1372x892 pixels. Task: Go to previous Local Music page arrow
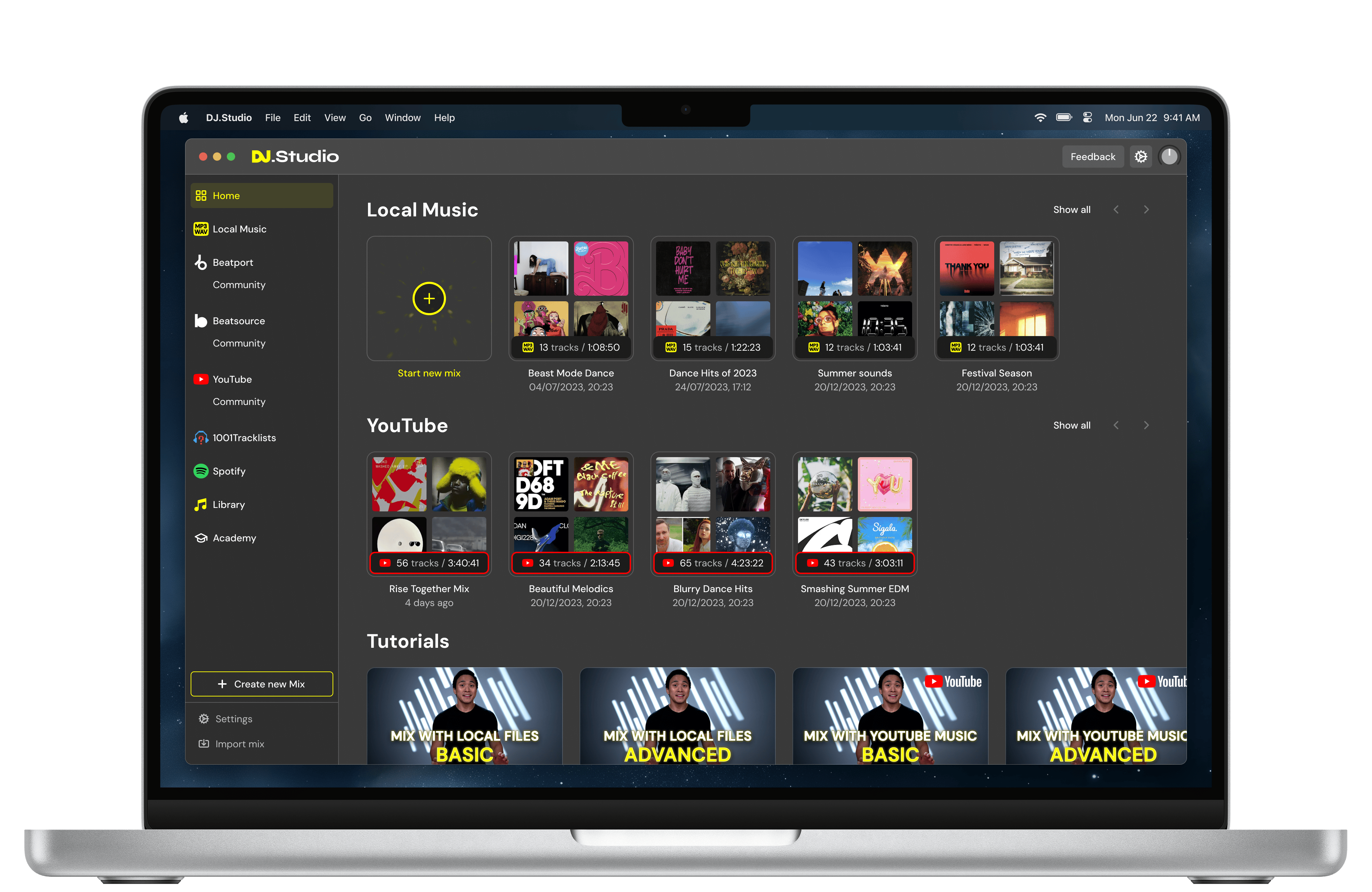tap(1116, 210)
